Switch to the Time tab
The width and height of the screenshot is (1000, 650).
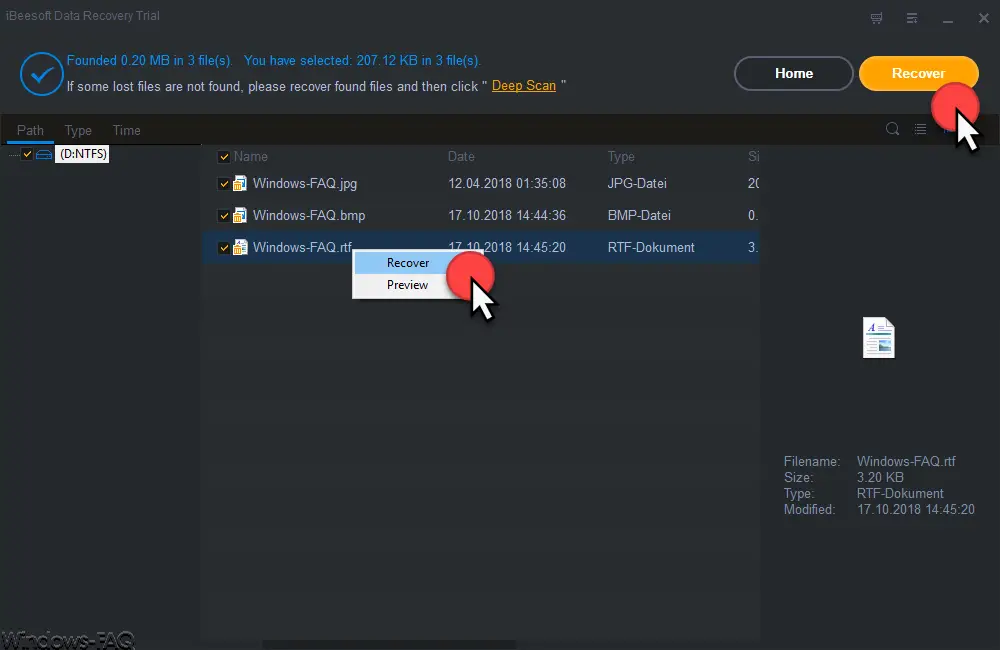(x=126, y=131)
